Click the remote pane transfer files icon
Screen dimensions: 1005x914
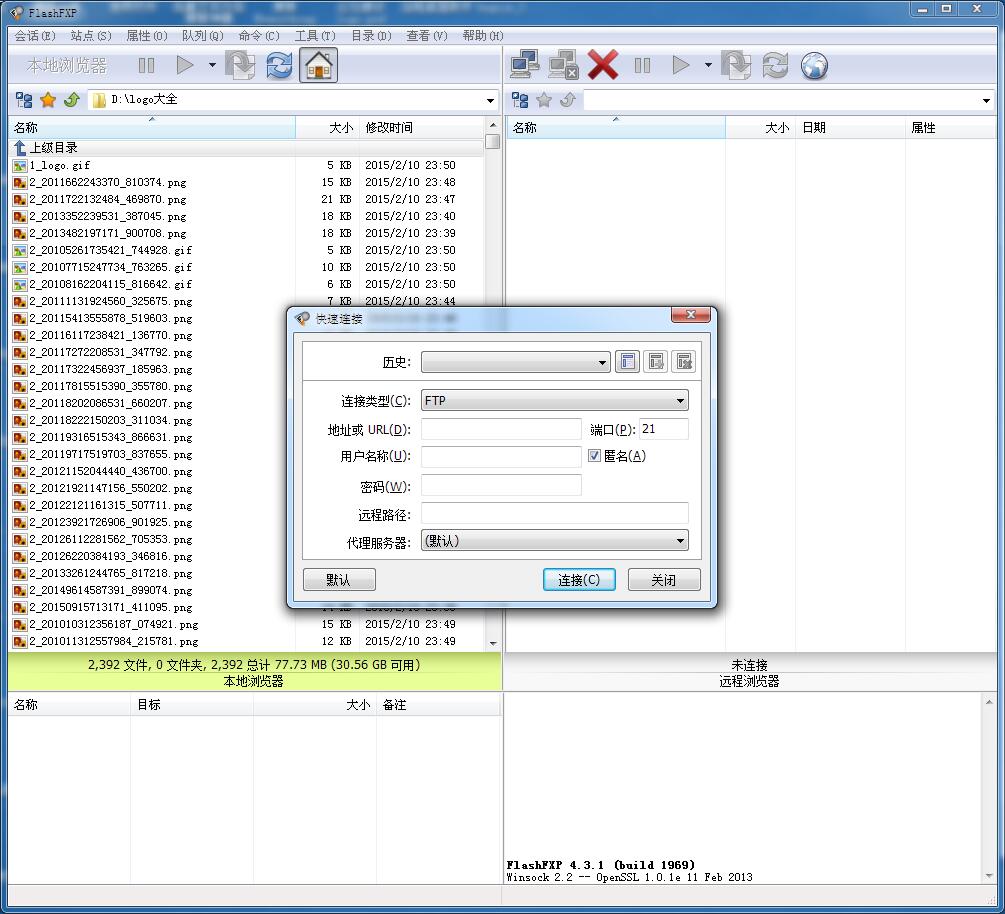tap(736, 65)
